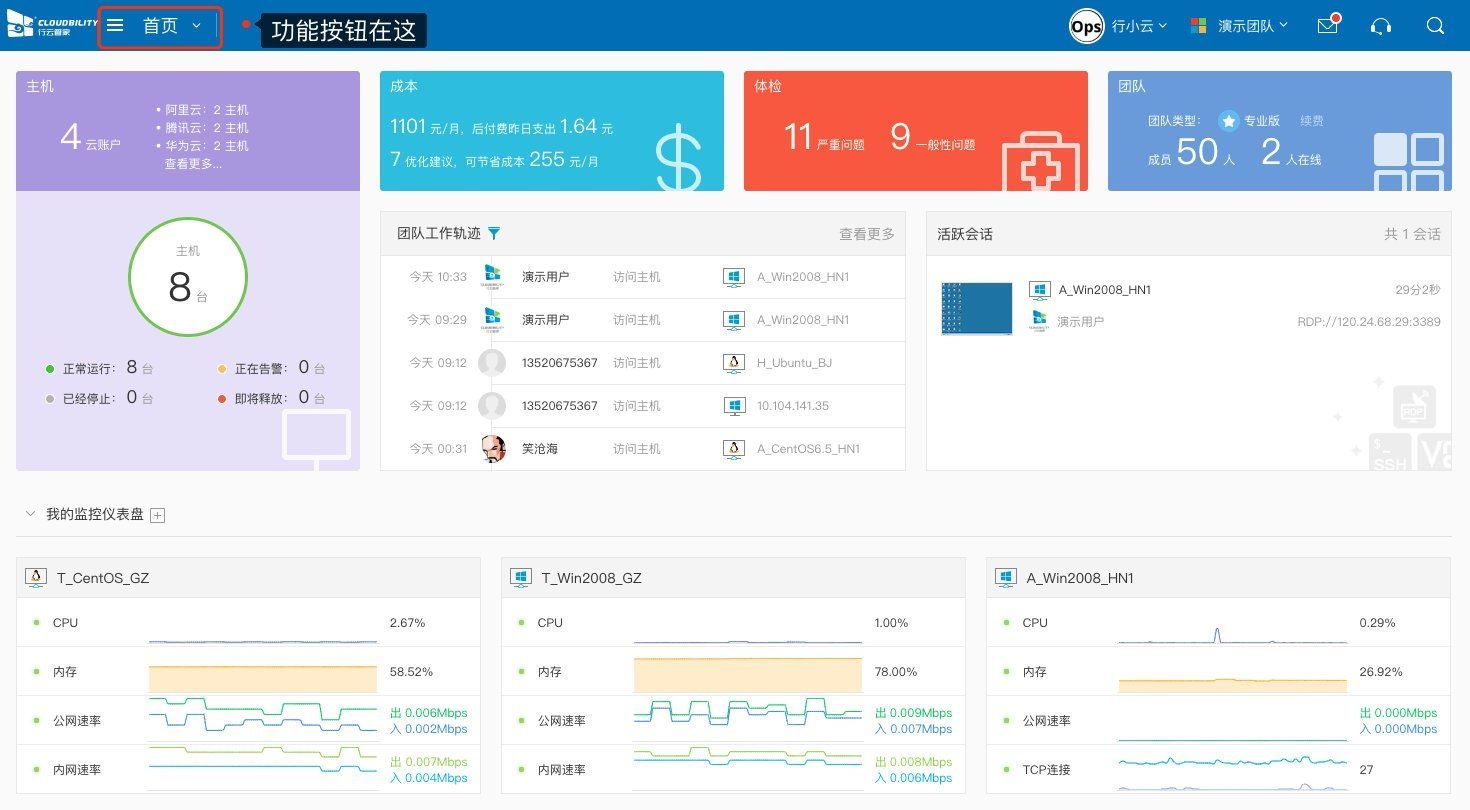Click the TCP连接 row for A_Win2008_HN1
Image resolution: width=1470 pixels, height=810 pixels.
pos(1218,769)
